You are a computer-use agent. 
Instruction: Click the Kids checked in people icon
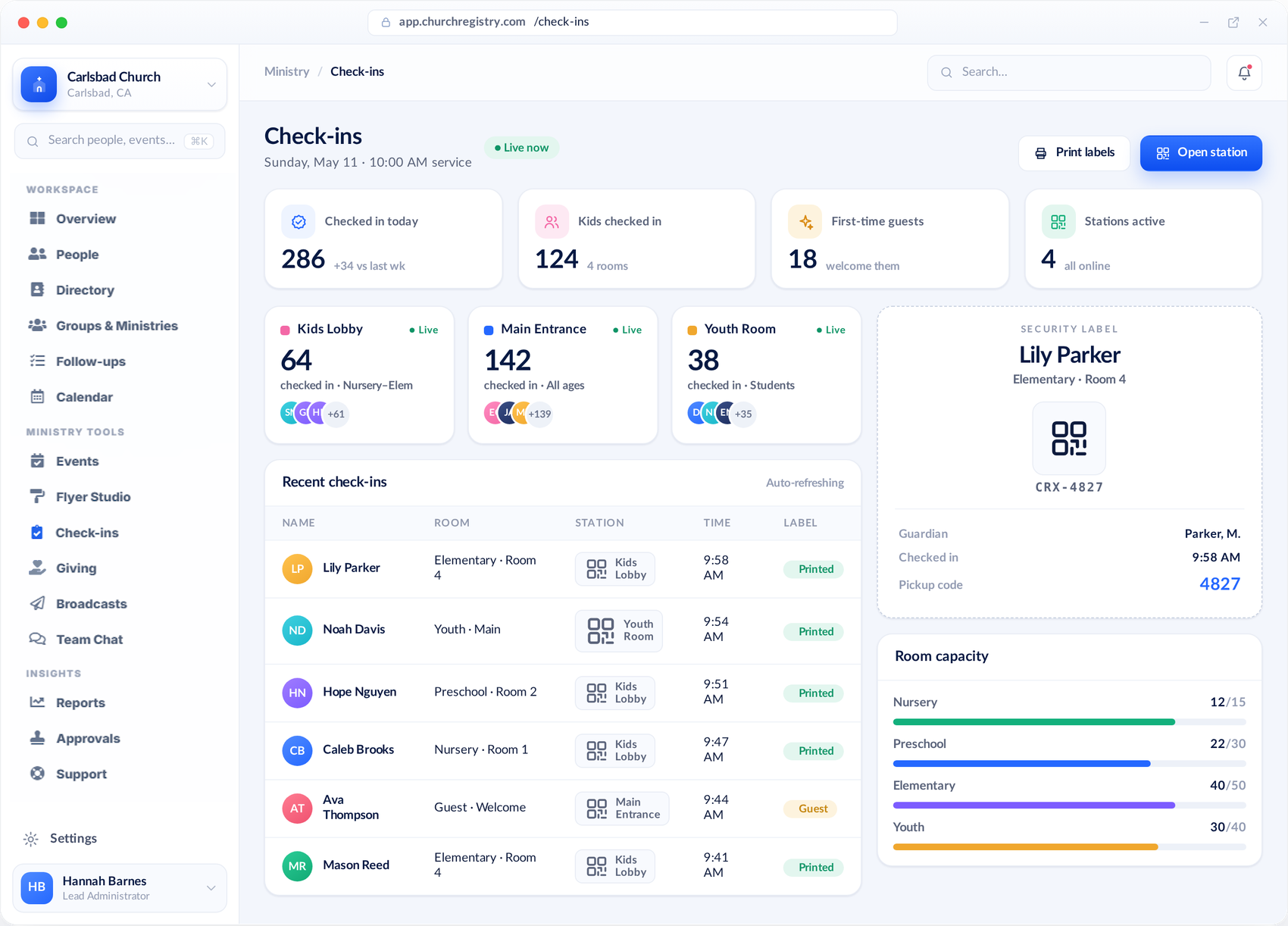click(552, 221)
